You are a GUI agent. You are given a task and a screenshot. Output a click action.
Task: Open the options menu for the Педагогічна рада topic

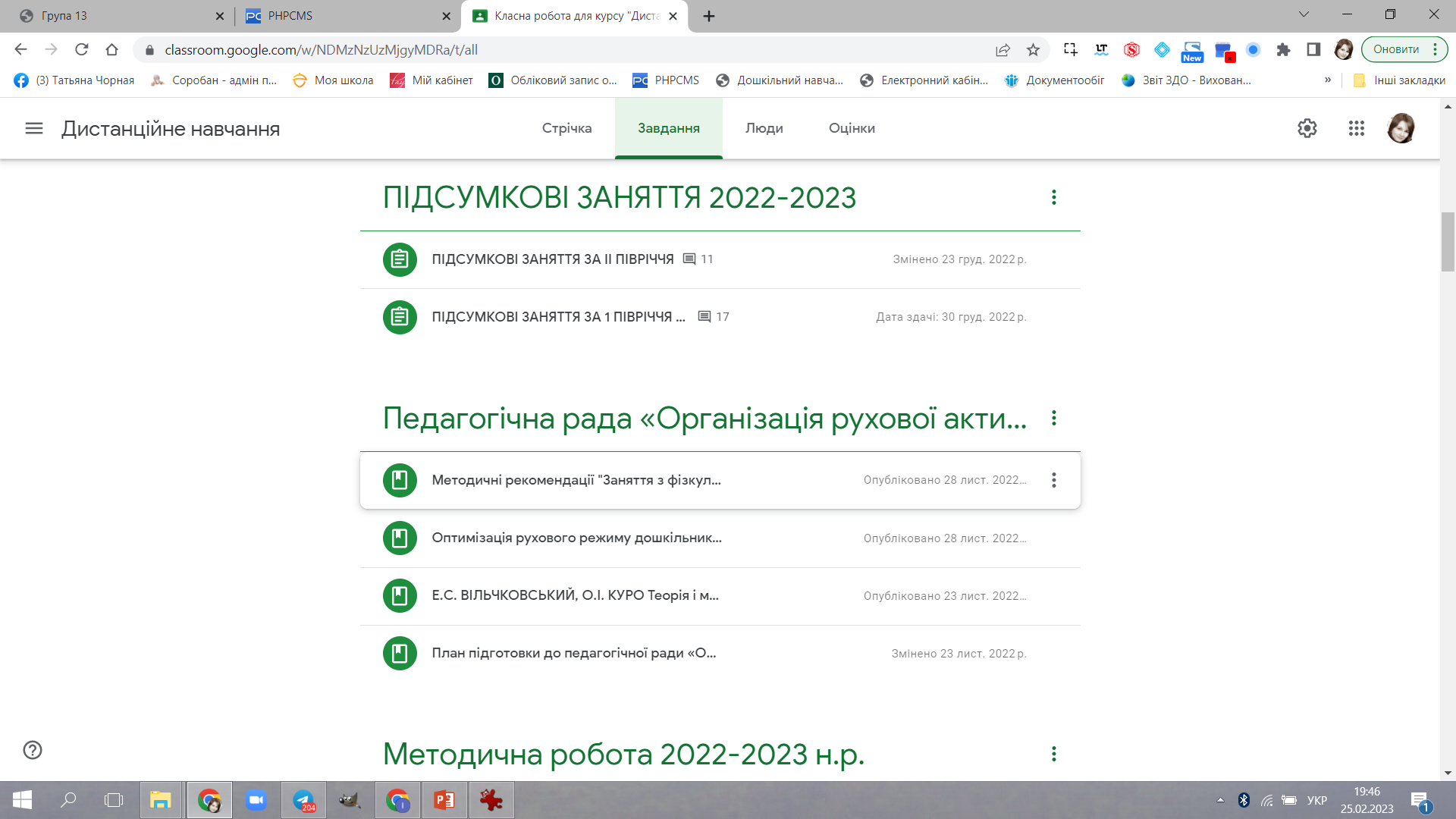[1053, 419]
